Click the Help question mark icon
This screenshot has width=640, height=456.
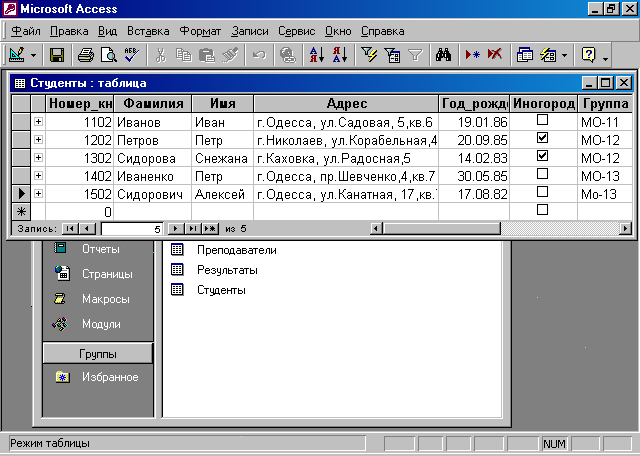click(588, 55)
